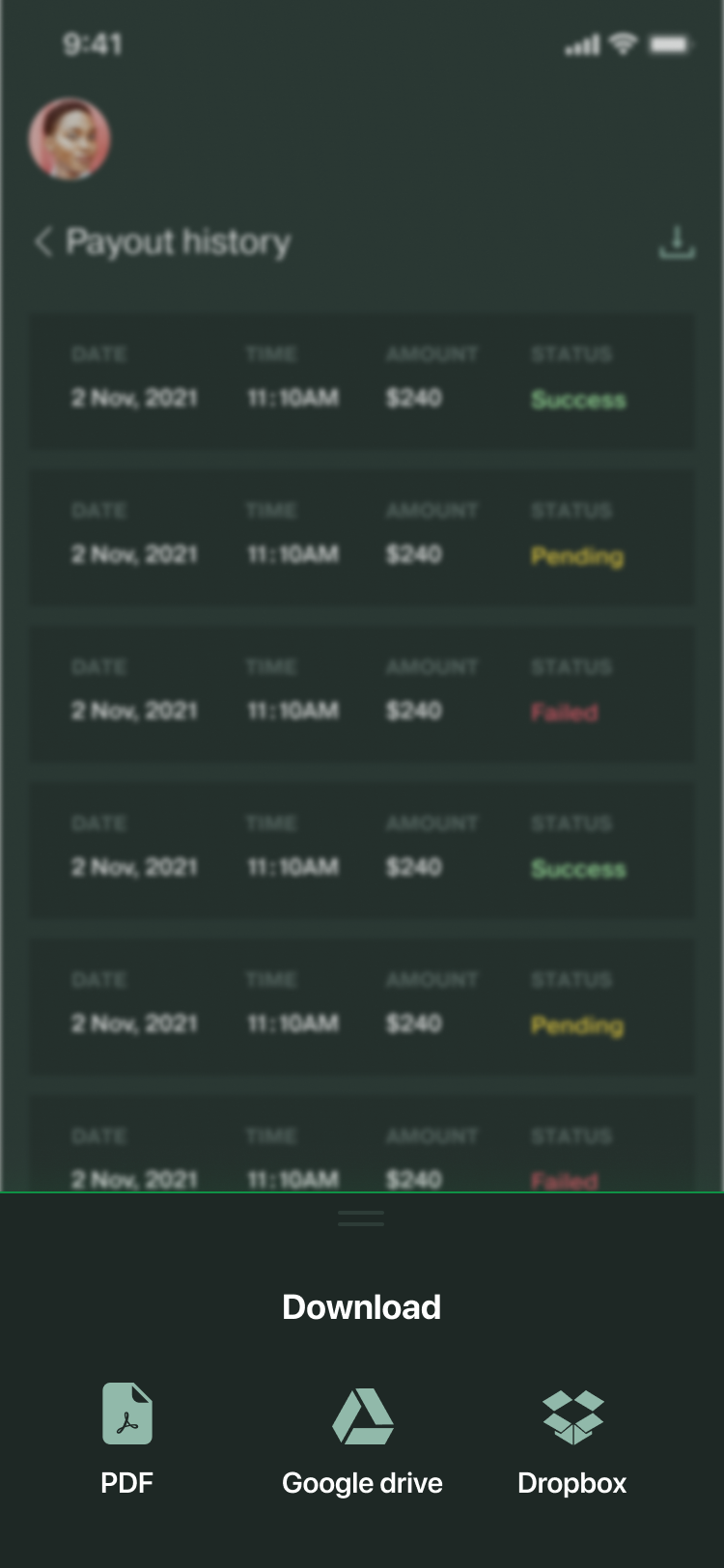Click the PDF file icon
The width and height of the screenshot is (724, 1568).
pyautogui.click(x=127, y=1413)
